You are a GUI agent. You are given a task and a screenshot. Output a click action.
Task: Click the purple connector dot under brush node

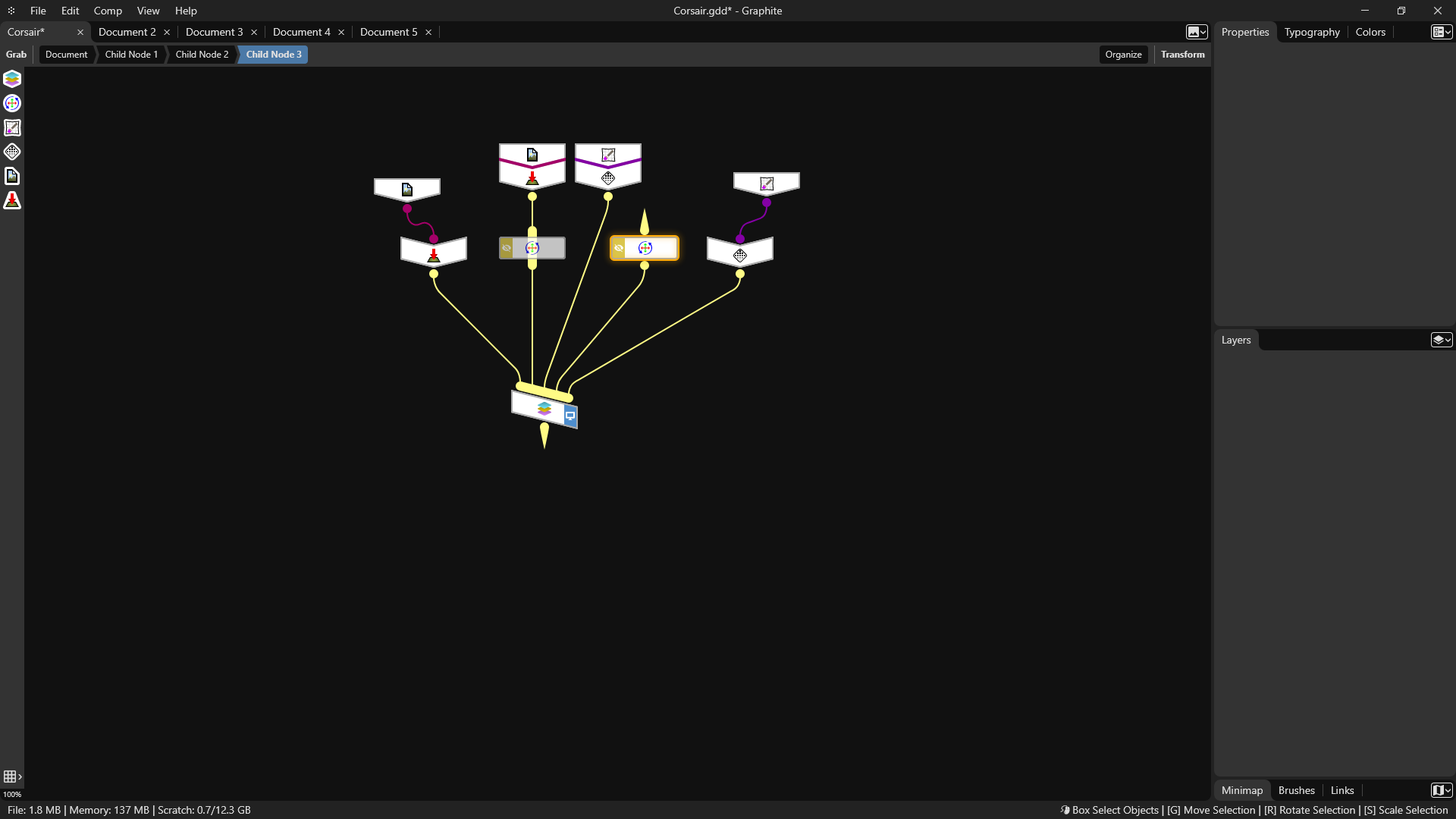[767, 202]
